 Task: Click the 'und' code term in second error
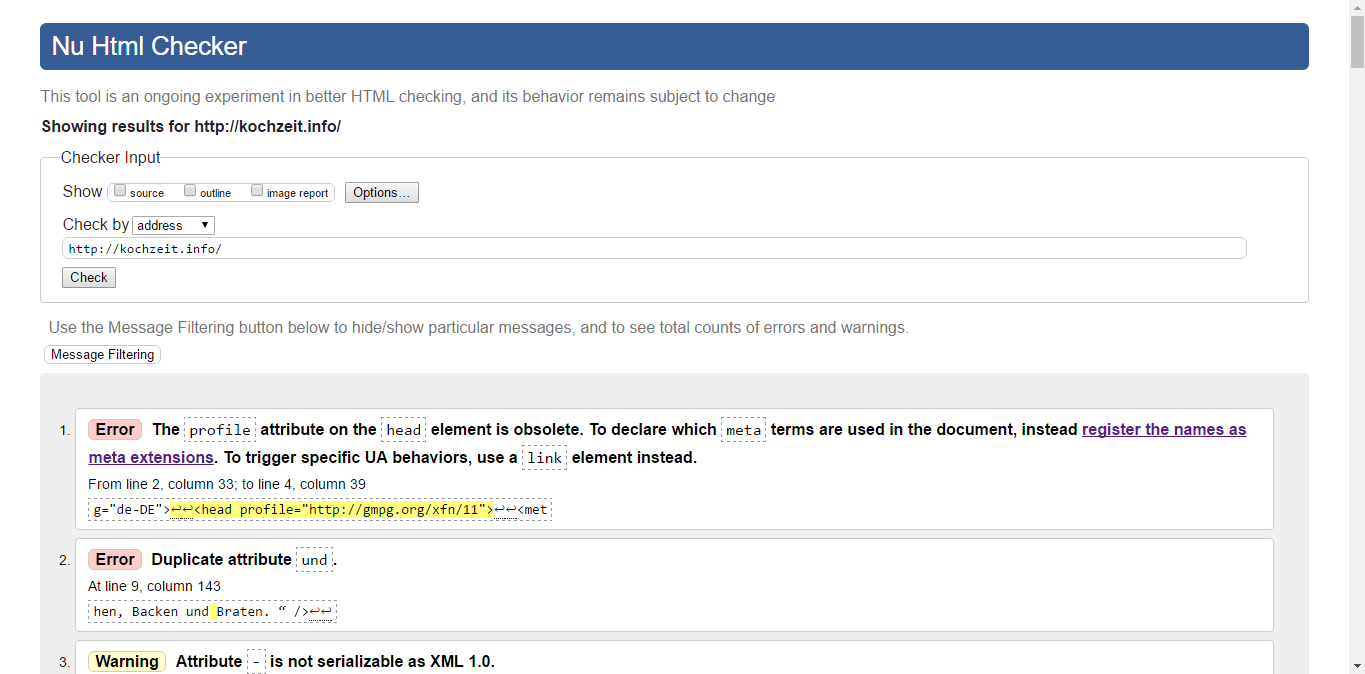[x=314, y=560]
